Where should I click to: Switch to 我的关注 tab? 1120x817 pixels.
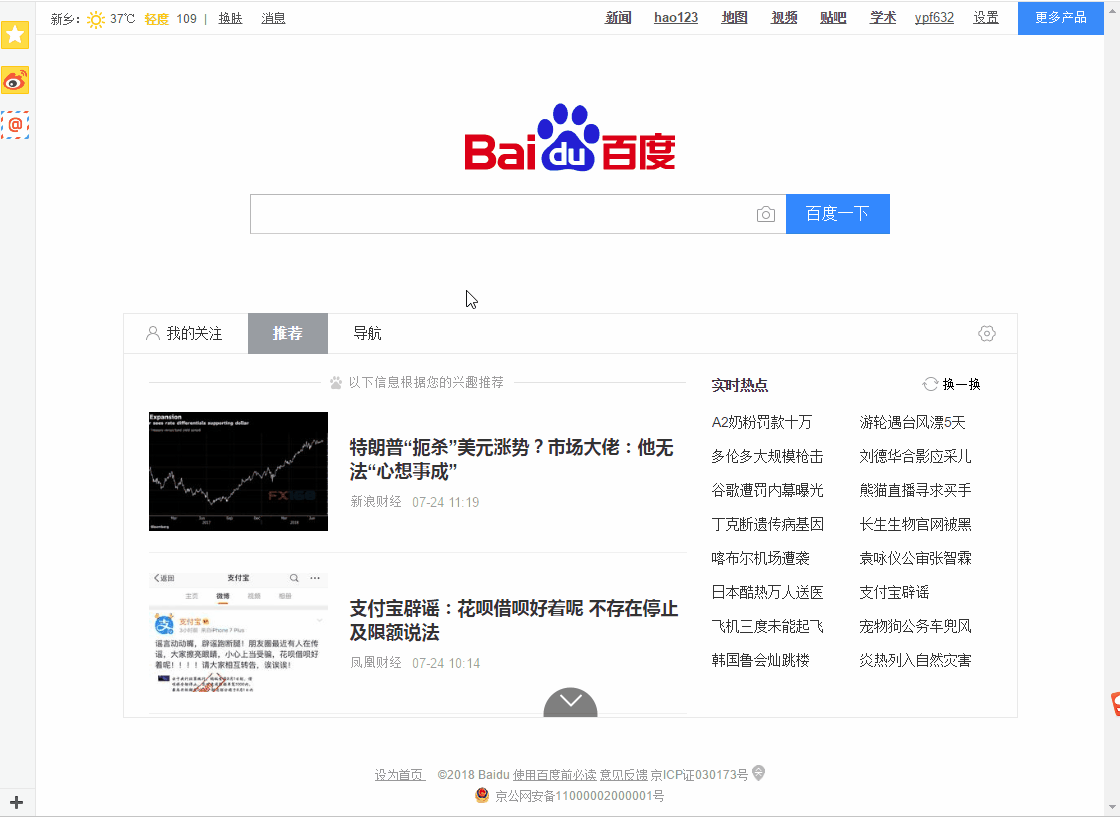pos(185,334)
